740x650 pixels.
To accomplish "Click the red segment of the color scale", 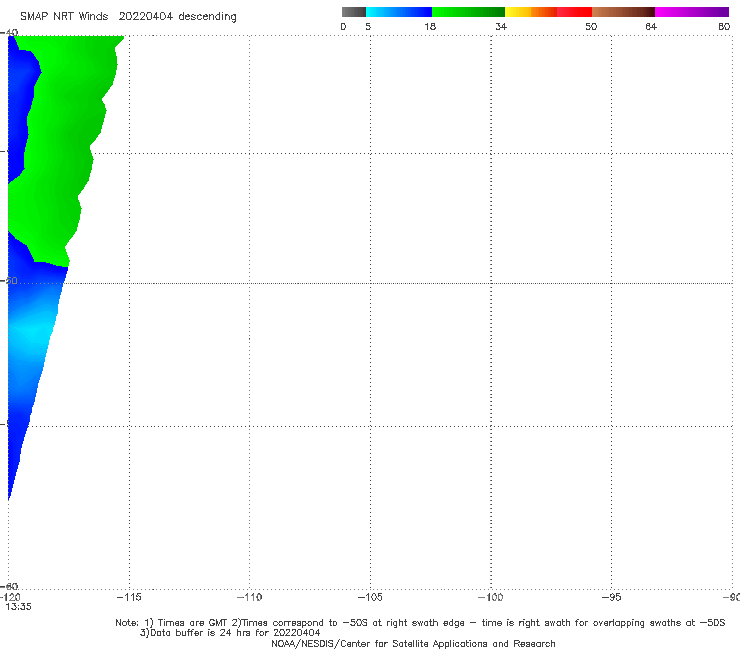I will [574, 12].
